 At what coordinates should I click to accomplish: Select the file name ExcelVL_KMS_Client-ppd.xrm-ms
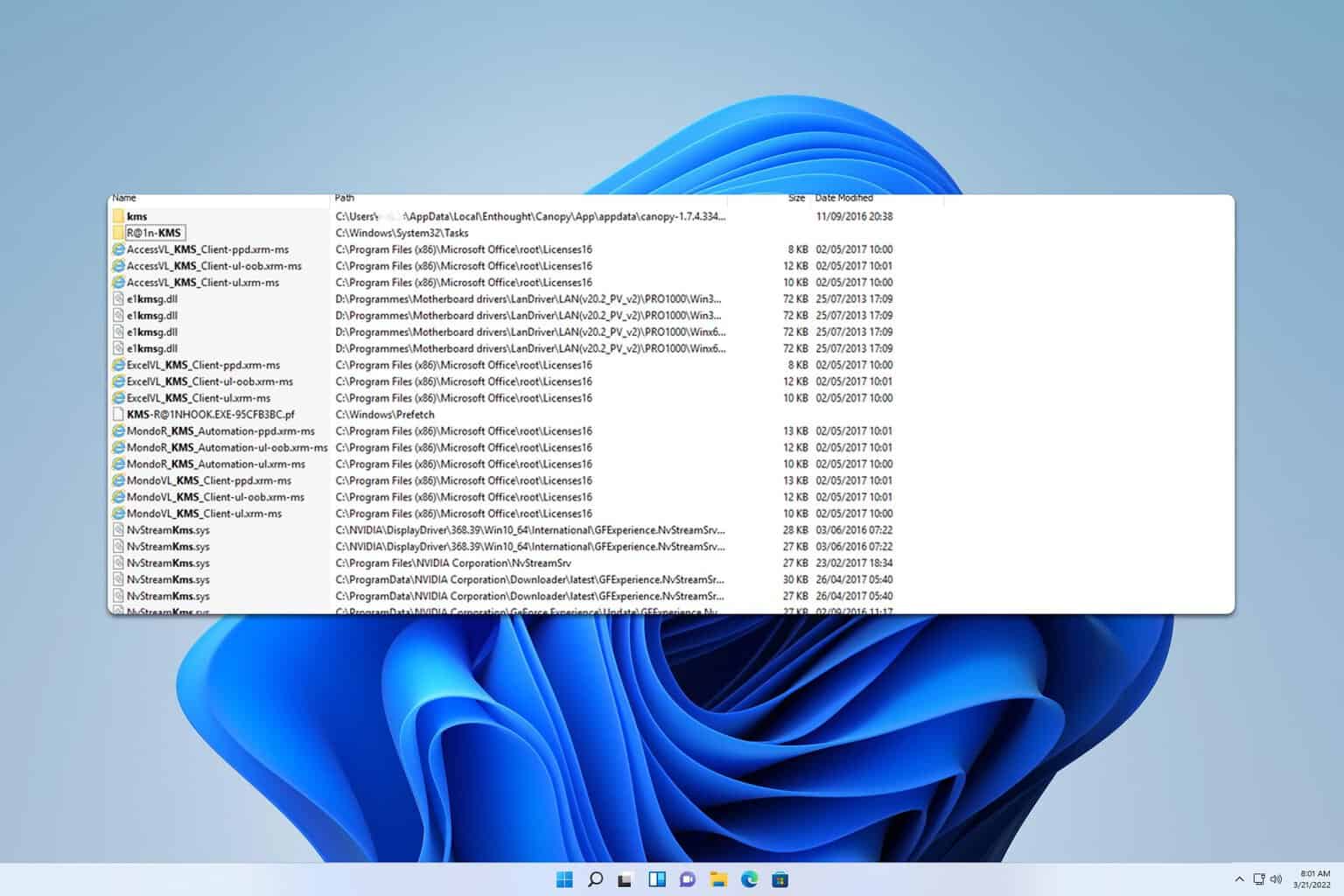pos(204,365)
